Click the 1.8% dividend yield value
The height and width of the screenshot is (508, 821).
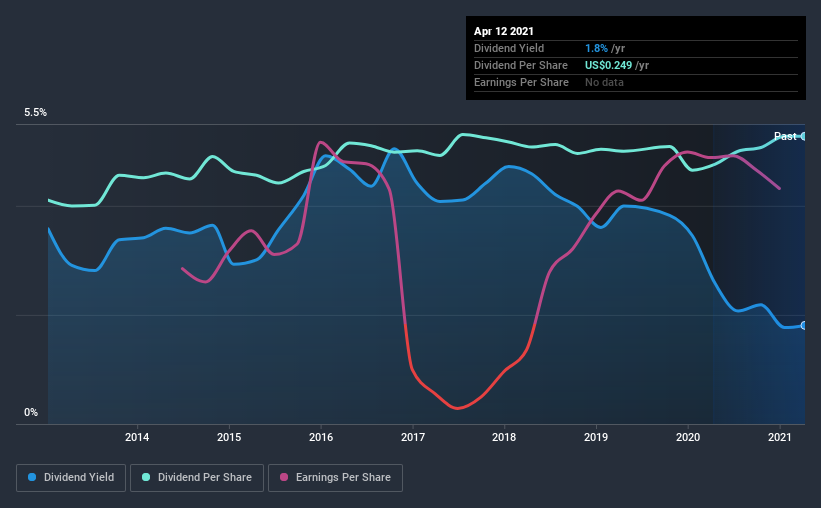tap(596, 48)
